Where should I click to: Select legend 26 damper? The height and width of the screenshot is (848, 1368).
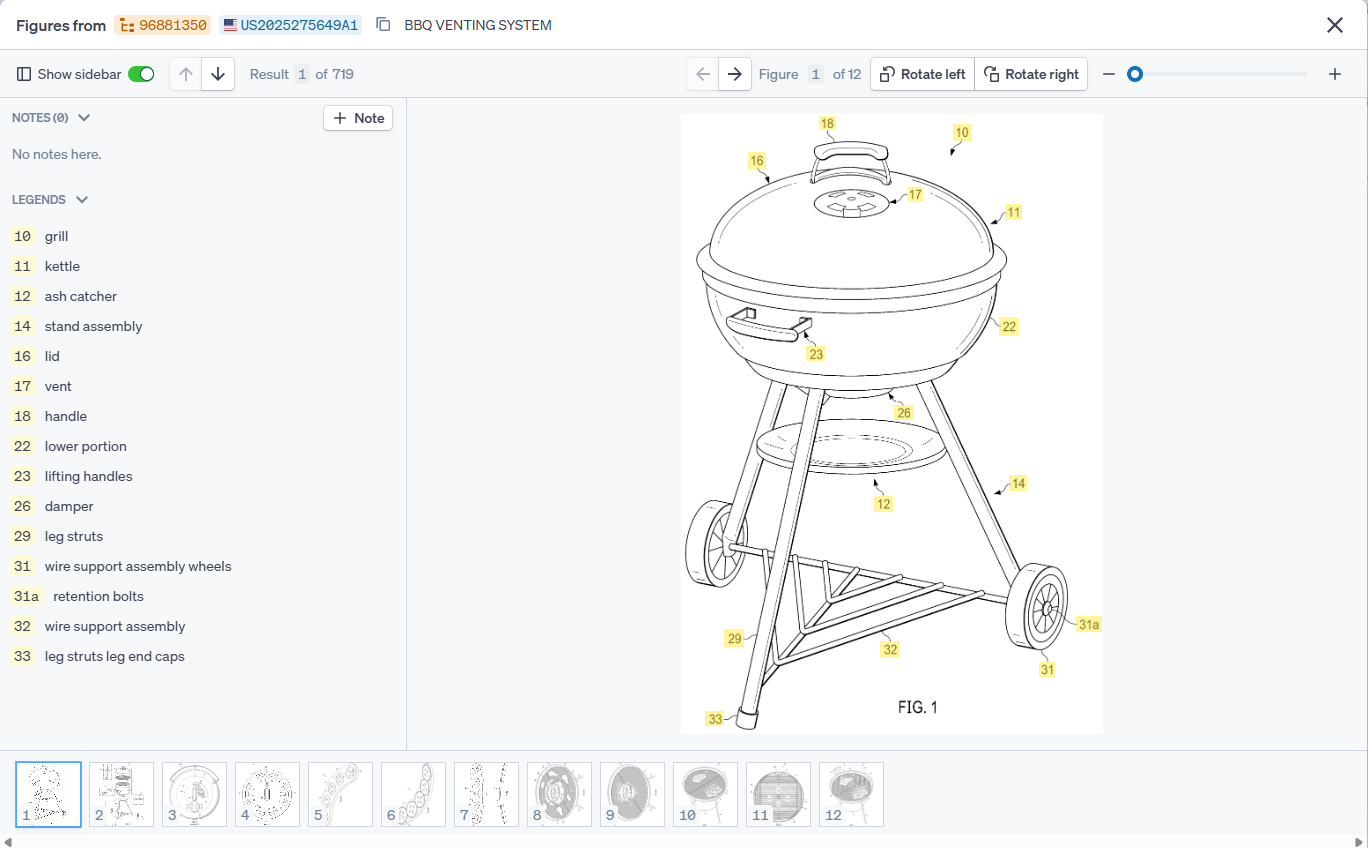52,506
